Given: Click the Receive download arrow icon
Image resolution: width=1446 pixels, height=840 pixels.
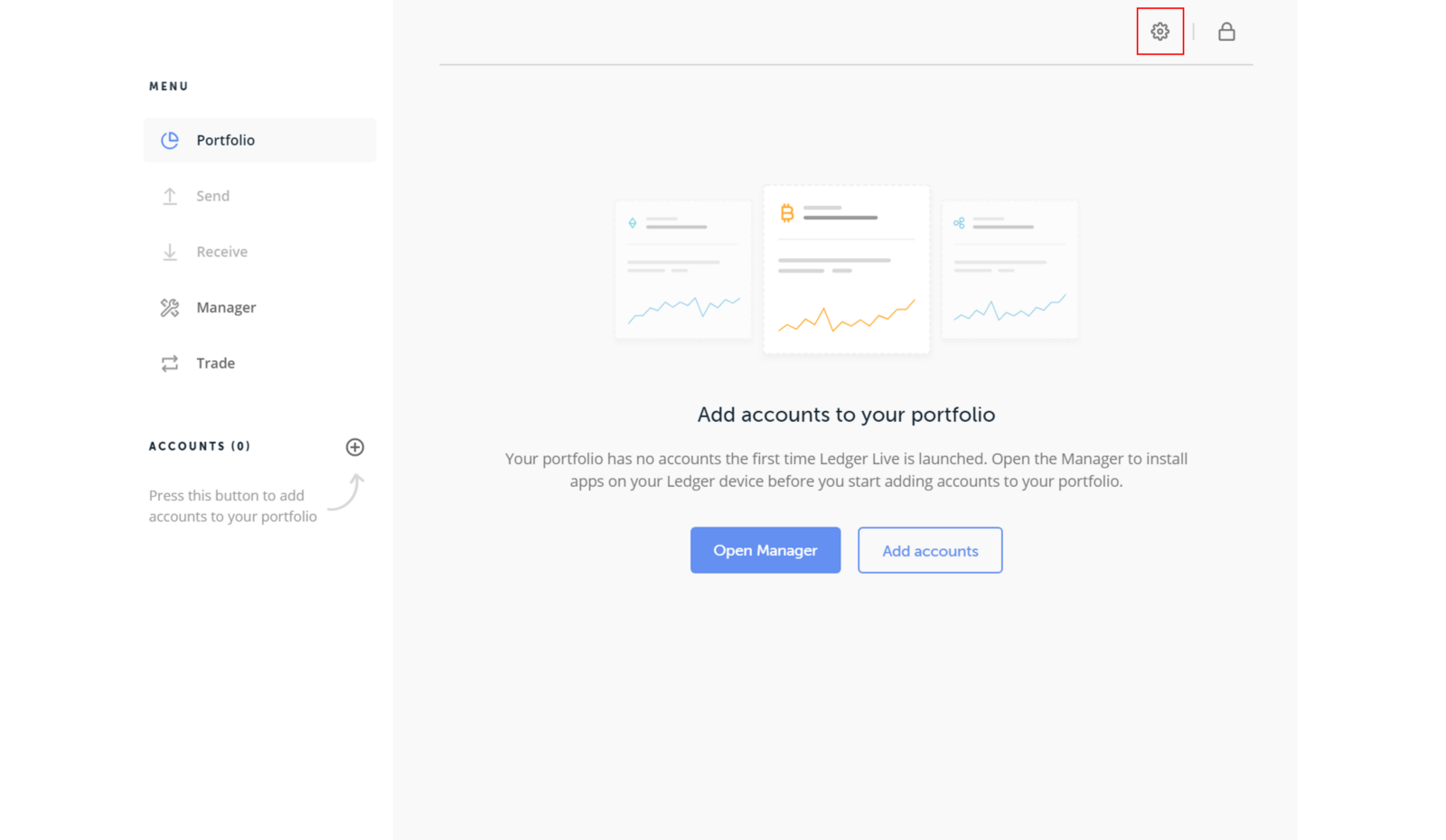Looking at the screenshot, I should [170, 252].
